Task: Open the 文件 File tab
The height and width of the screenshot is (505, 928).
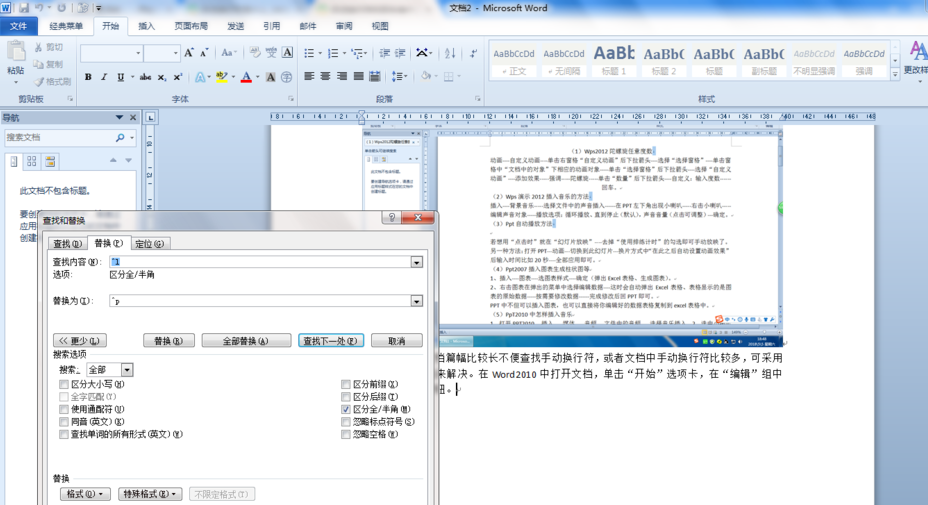Action: 18,26
